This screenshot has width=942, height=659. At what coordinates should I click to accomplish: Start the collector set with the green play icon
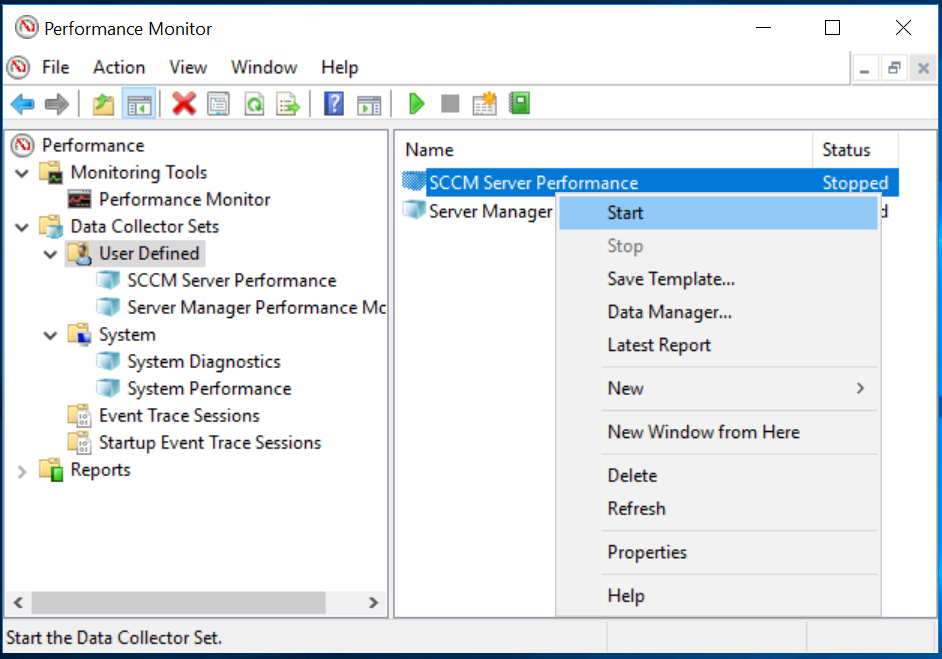(416, 104)
